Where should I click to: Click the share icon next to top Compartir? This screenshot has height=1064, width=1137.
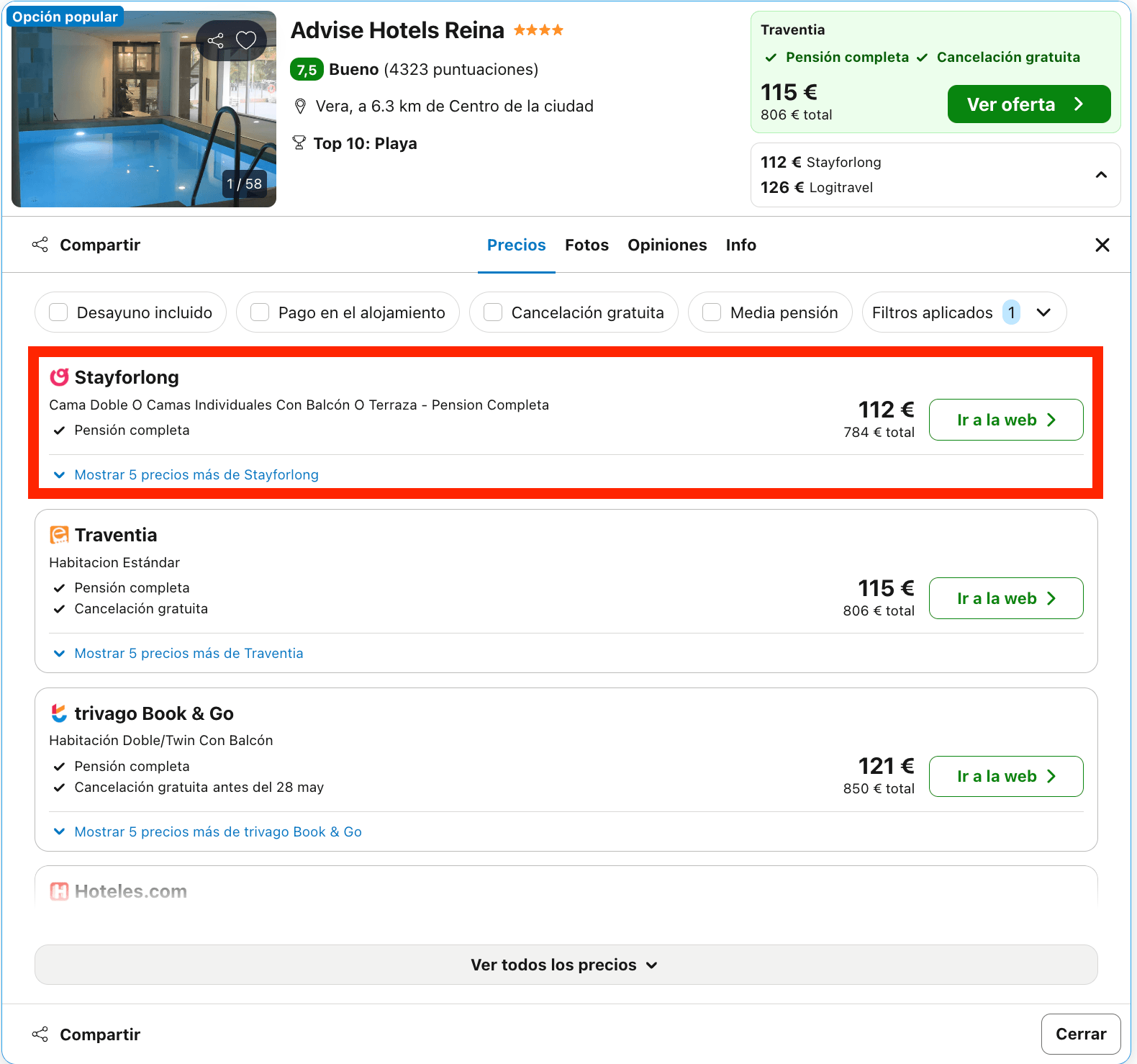pos(40,245)
